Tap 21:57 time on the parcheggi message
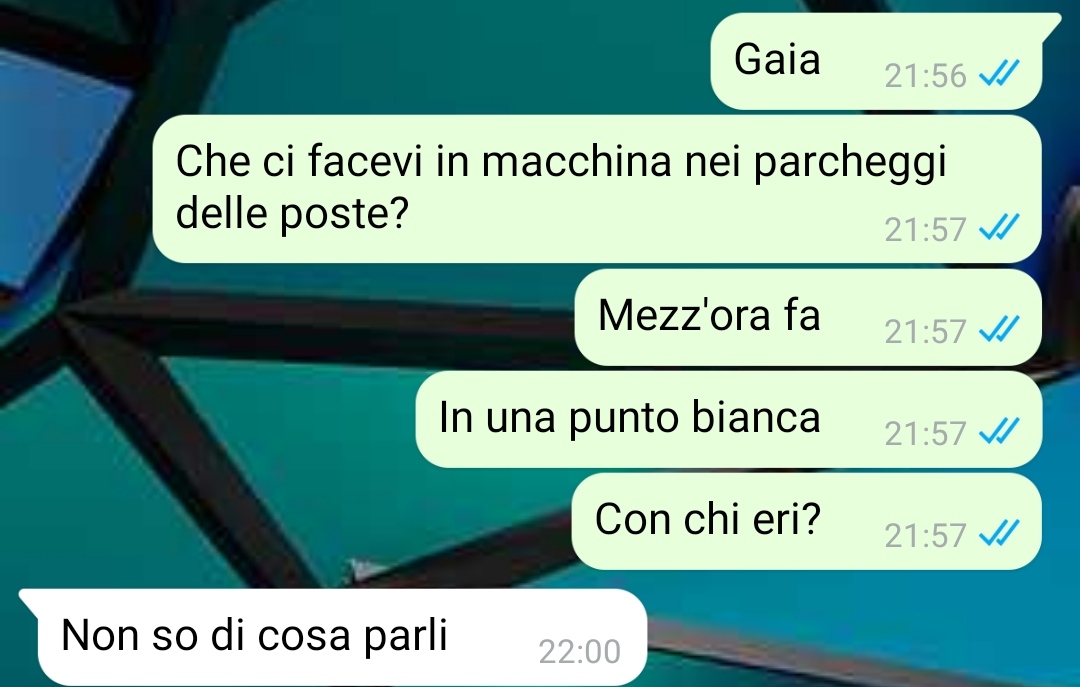Screen dimensions: 1080x687 [x=925, y=230]
